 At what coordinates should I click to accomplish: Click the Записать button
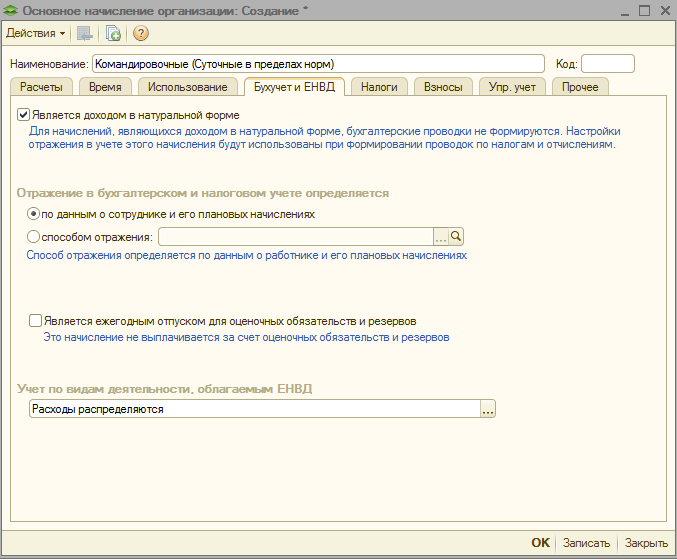[x=586, y=543]
